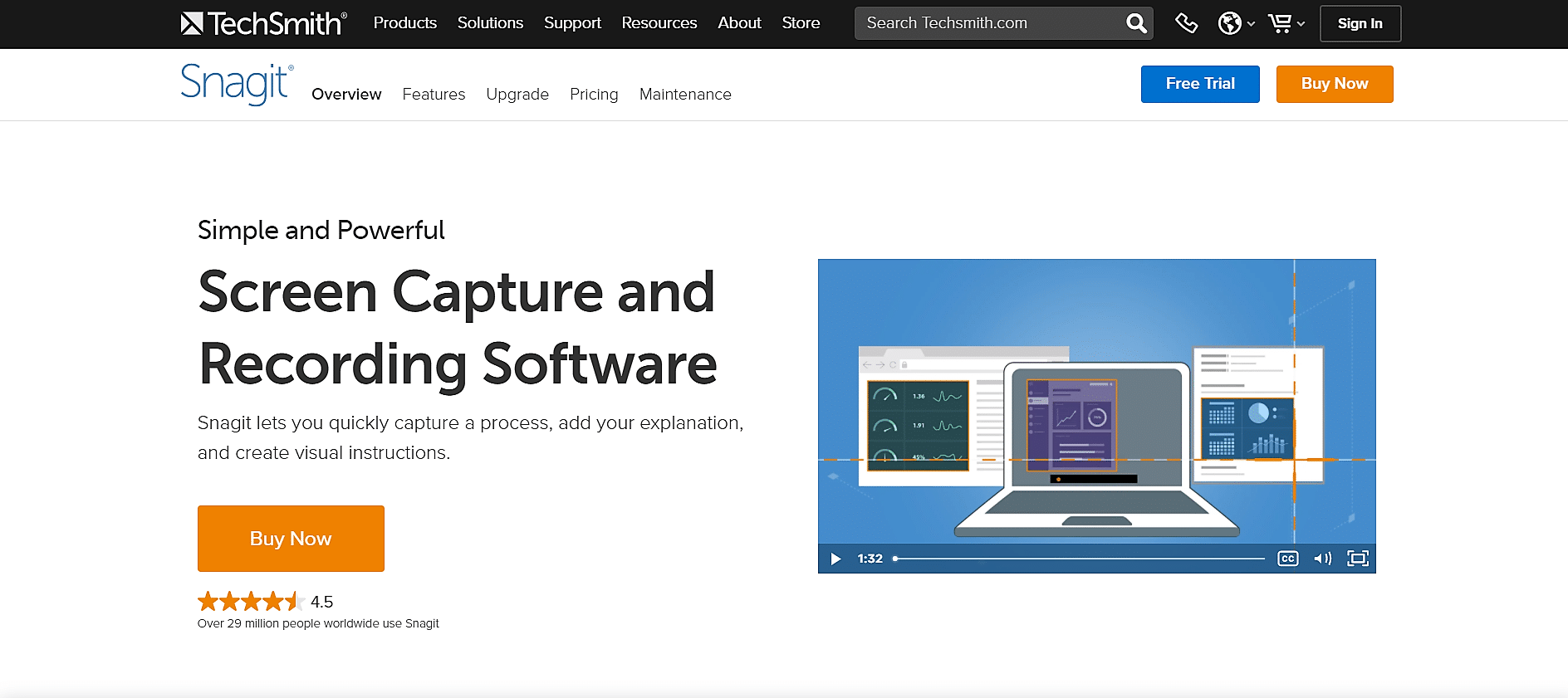Open the Support menu
The image size is (1568, 698).
[572, 23]
